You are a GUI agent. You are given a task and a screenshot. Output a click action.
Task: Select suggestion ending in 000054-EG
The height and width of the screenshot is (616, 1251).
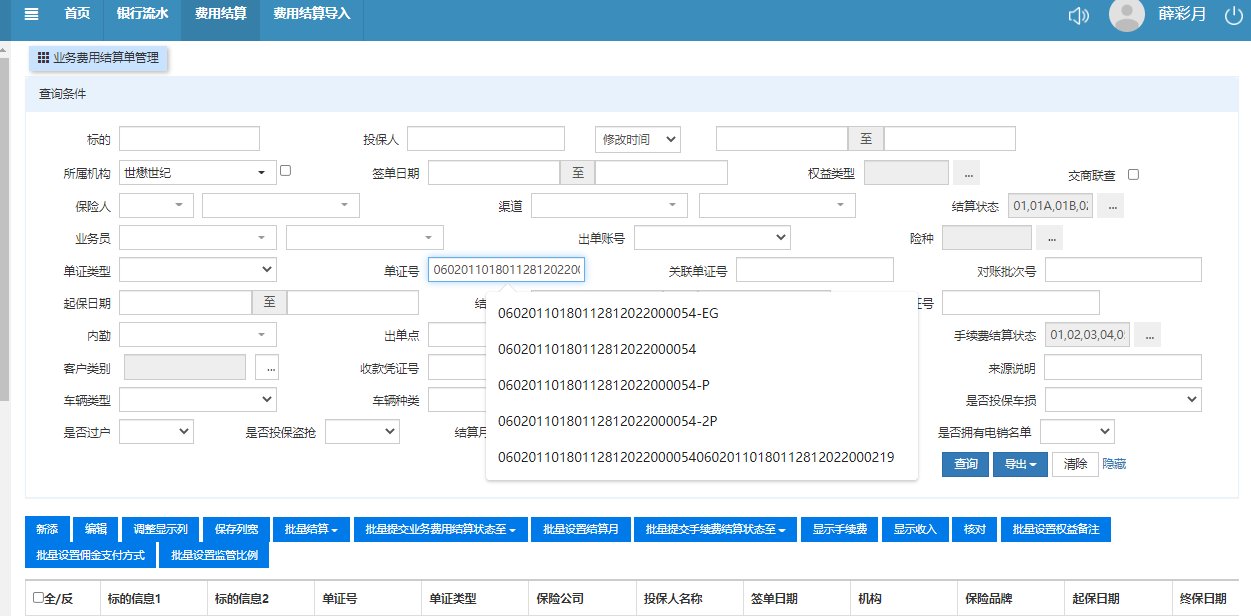(x=608, y=314)
